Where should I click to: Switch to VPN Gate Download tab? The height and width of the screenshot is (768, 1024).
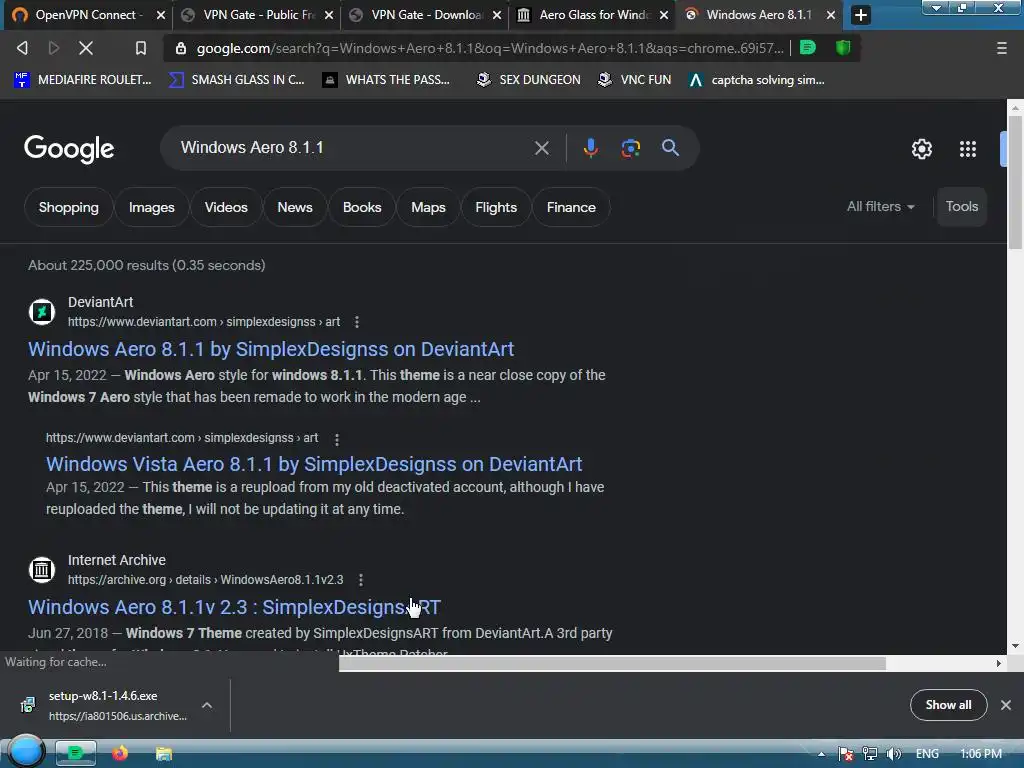(424, 15)
